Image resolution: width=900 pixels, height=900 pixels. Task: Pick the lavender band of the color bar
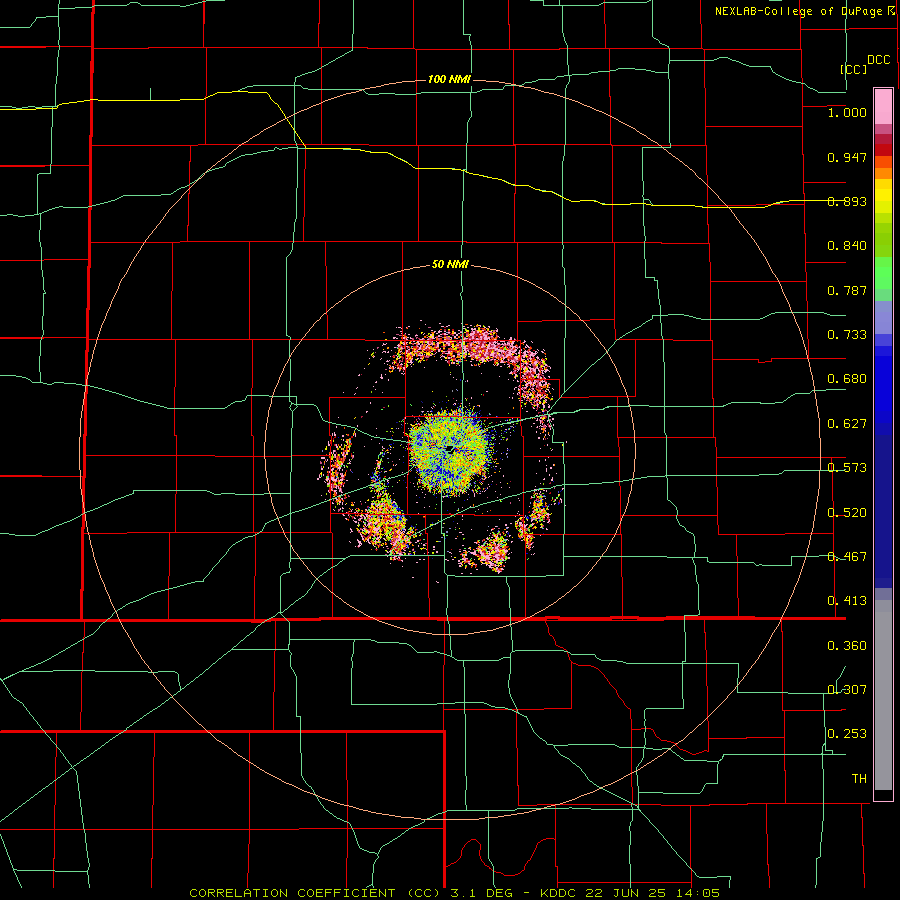pyautogui.click(x=883, y=318)
